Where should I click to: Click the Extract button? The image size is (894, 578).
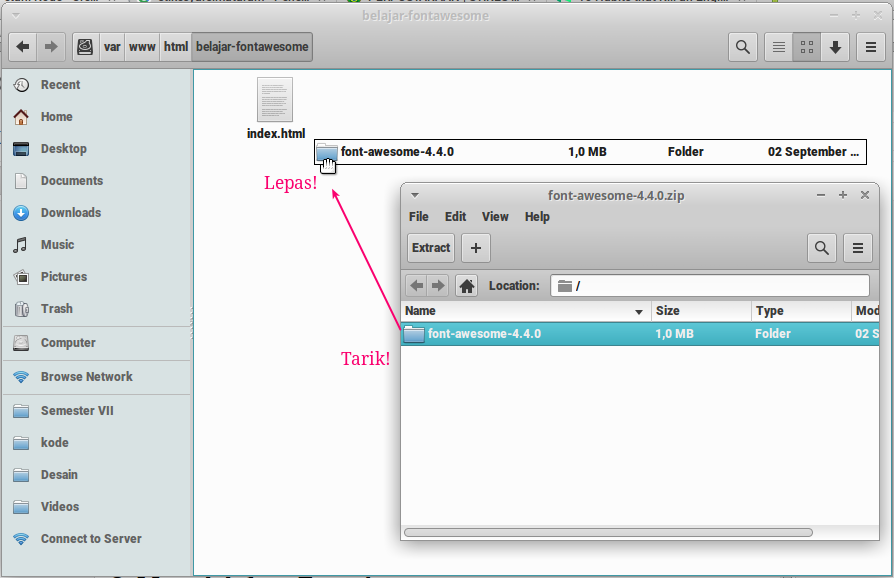tap(431, 248)
